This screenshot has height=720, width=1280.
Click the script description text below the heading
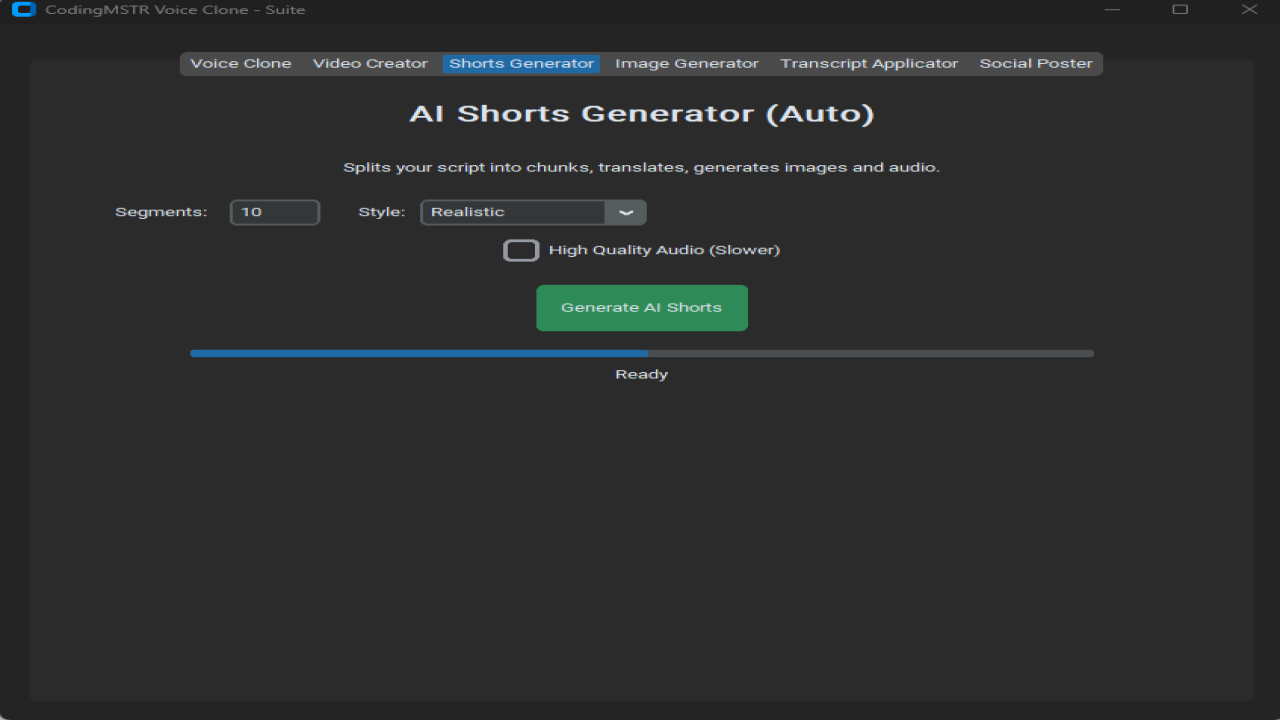642,167
